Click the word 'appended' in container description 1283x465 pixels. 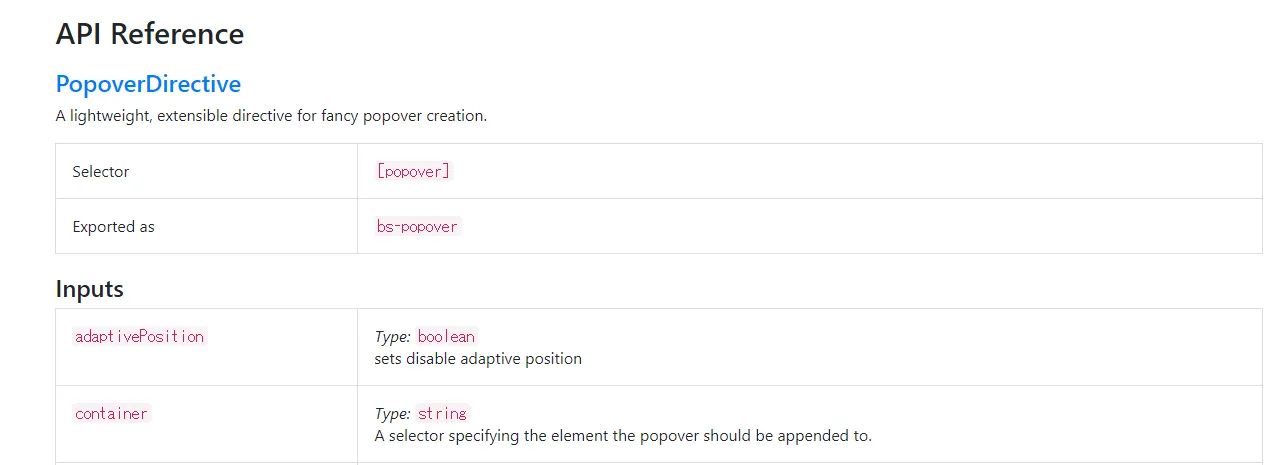pos(821,436)
